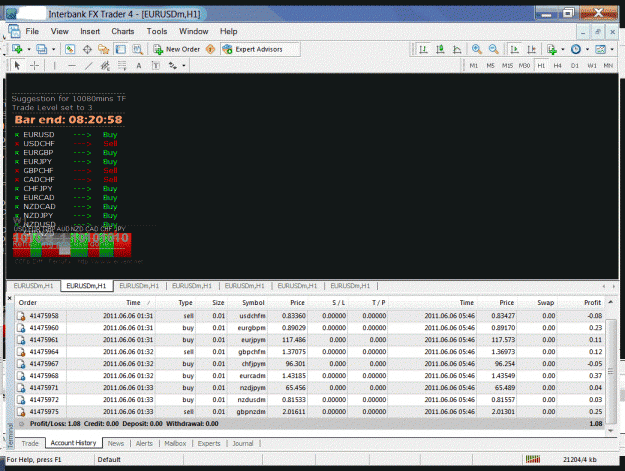Expand the Templates dropdown arrow

tap(612, 49)
